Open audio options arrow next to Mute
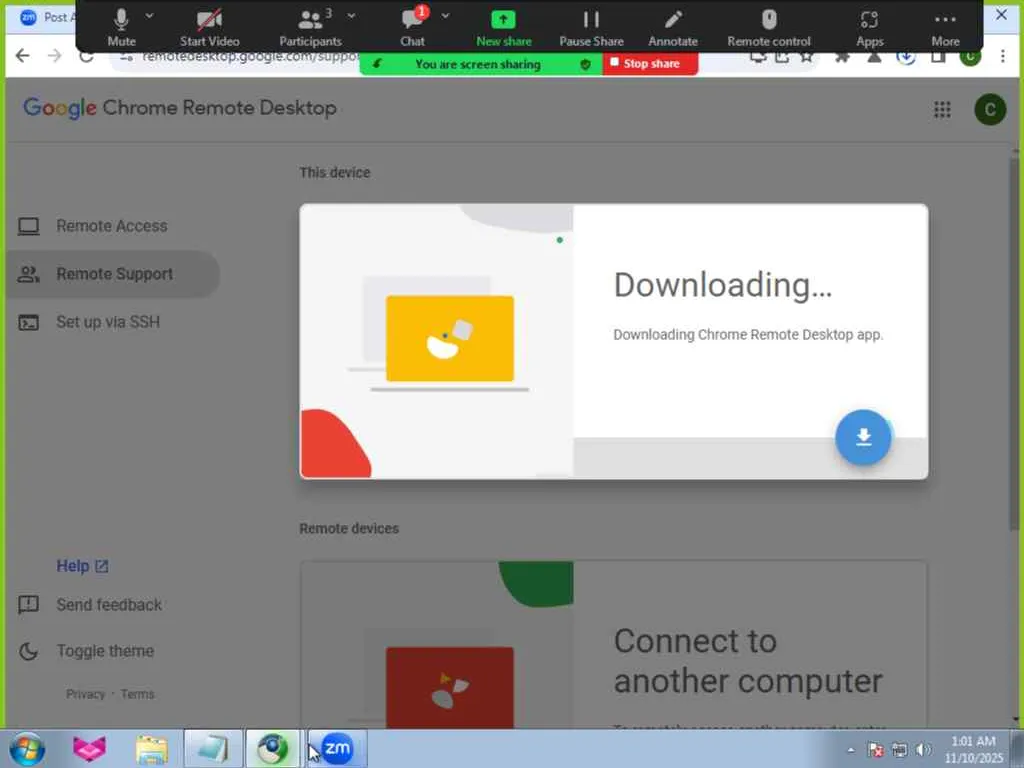 (150, 16)
